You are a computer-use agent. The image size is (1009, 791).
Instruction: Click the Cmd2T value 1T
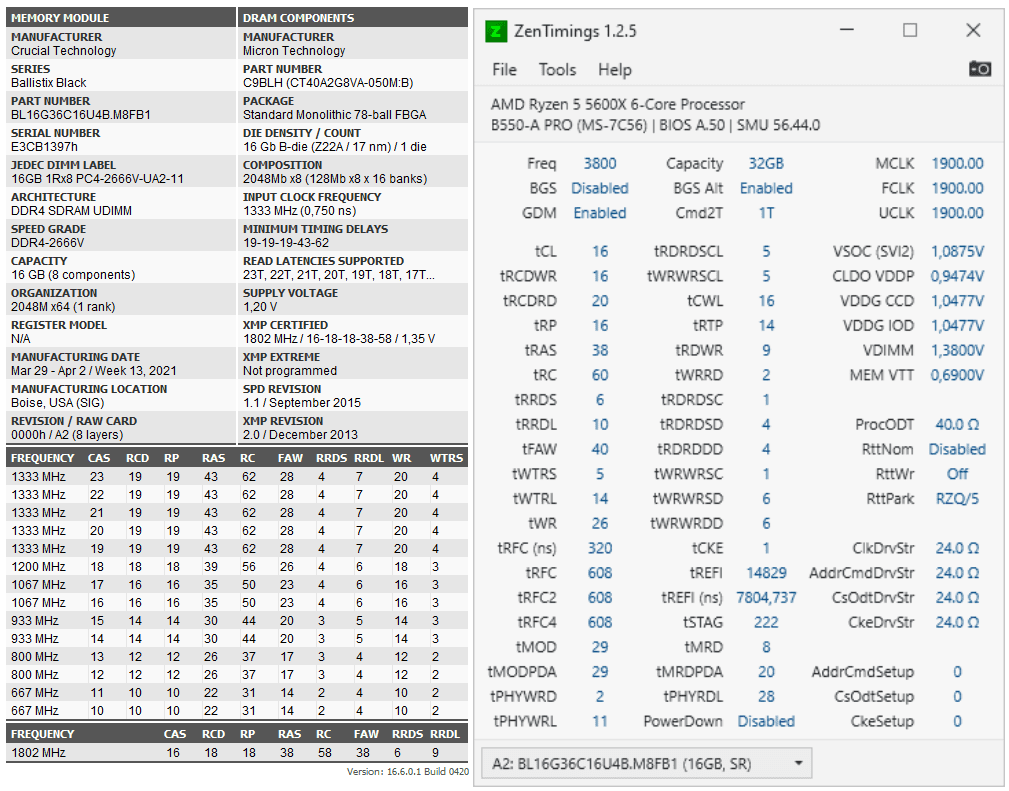pos(766,213)
